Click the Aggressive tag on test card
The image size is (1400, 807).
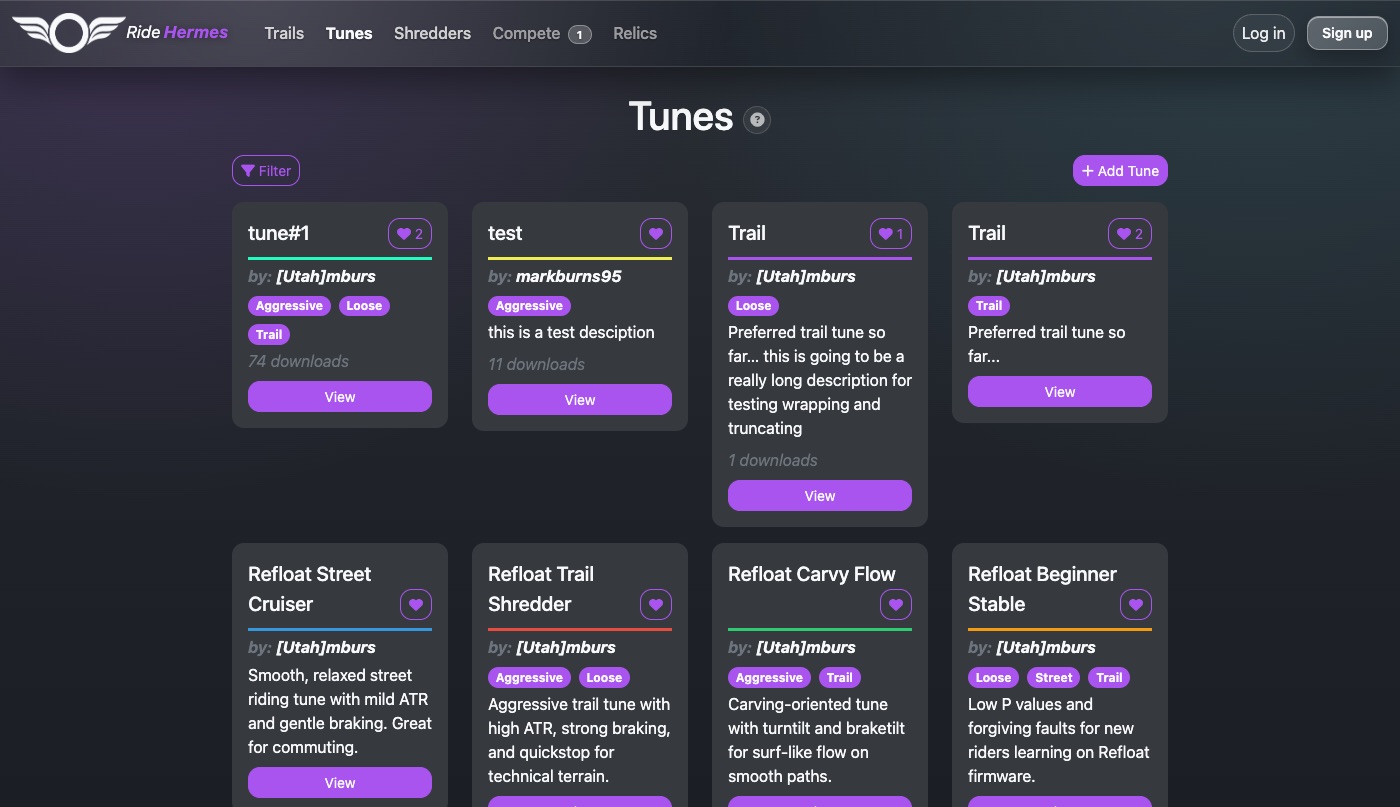pyautogui.click(x=529, y=306)
